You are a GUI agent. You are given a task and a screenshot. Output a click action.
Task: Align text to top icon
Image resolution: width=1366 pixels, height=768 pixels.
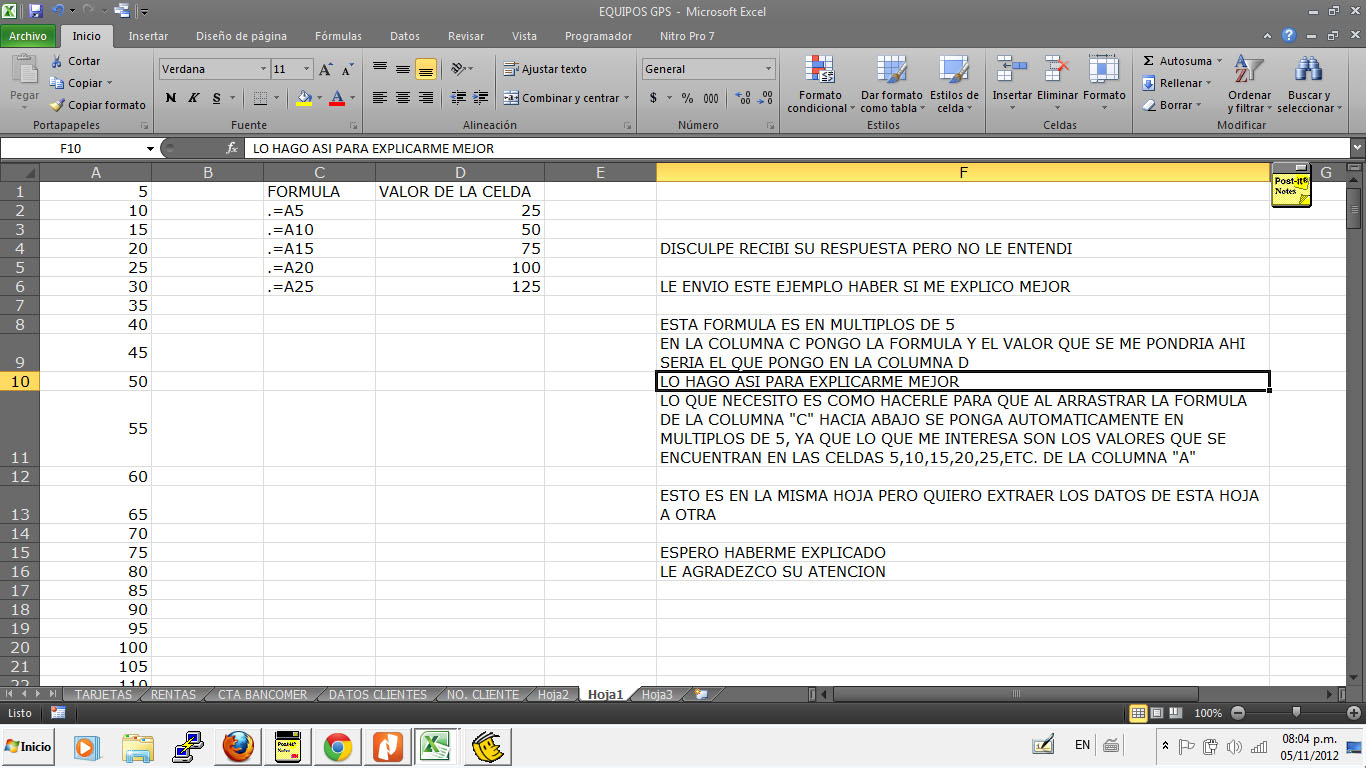click(x=380, y=69)
